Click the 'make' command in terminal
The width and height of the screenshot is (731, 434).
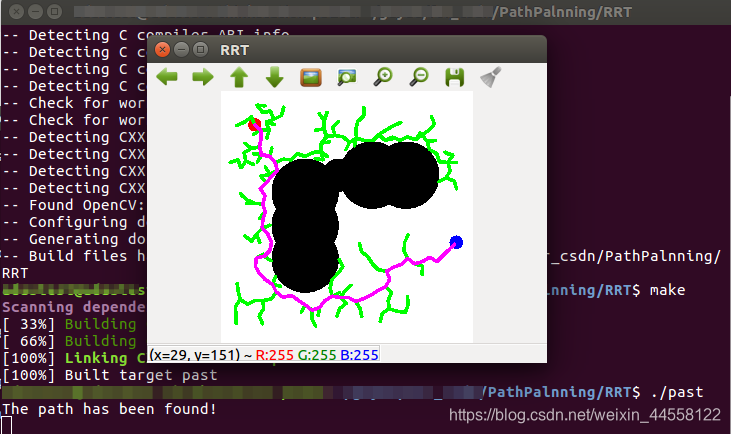point(668,290)
